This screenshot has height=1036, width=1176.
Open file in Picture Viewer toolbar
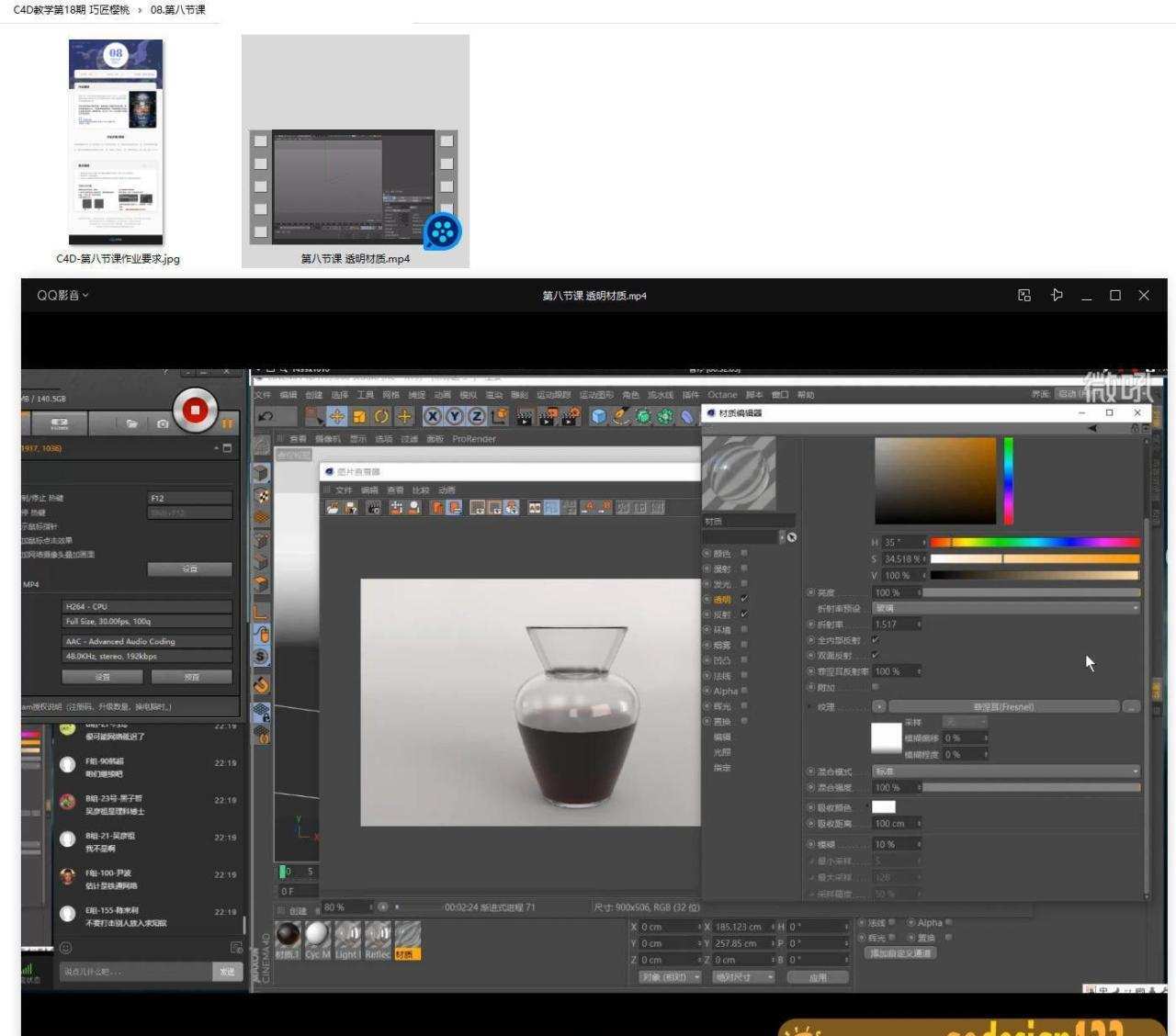pos(333,507)
